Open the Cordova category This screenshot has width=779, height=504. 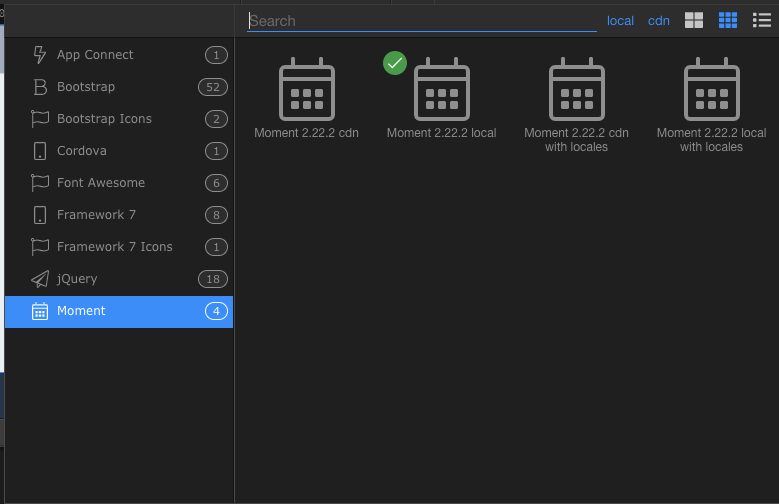coord(119,151)
